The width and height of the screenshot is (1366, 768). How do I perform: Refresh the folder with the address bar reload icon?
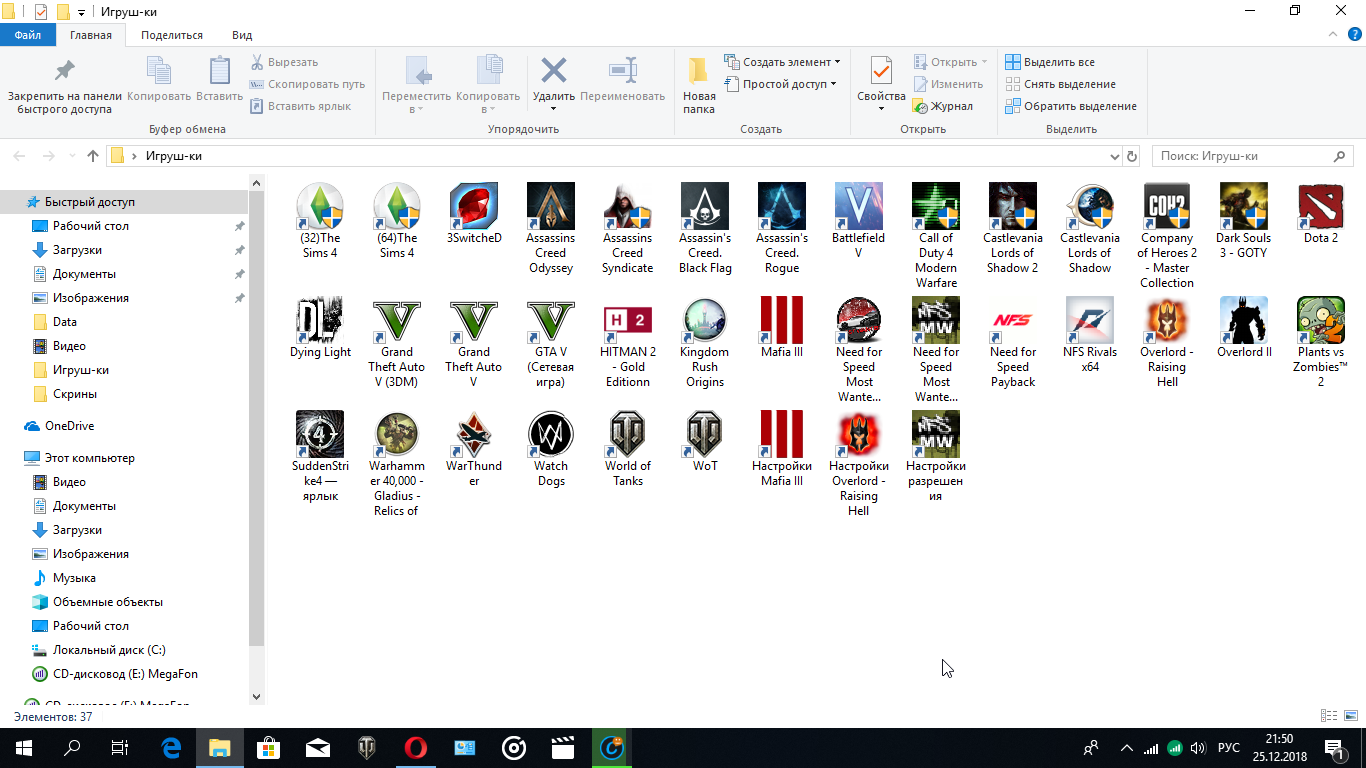point(1132,156)
